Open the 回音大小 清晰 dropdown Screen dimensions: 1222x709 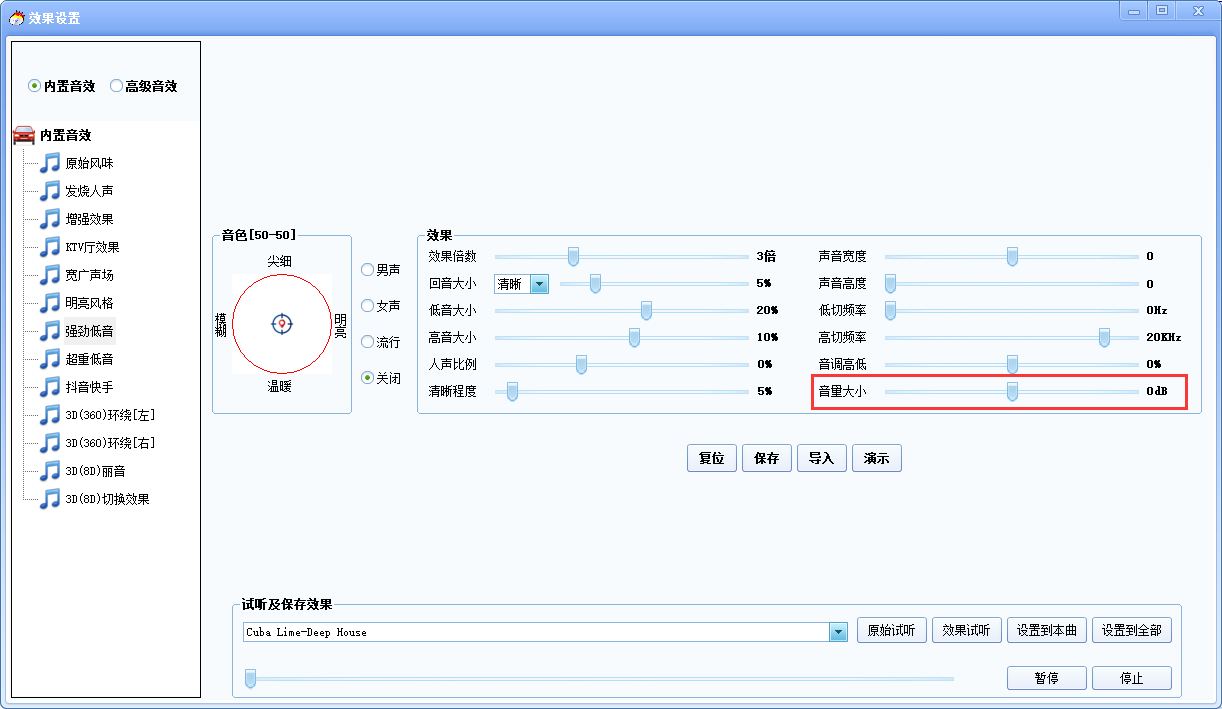(x=539, y=284)
